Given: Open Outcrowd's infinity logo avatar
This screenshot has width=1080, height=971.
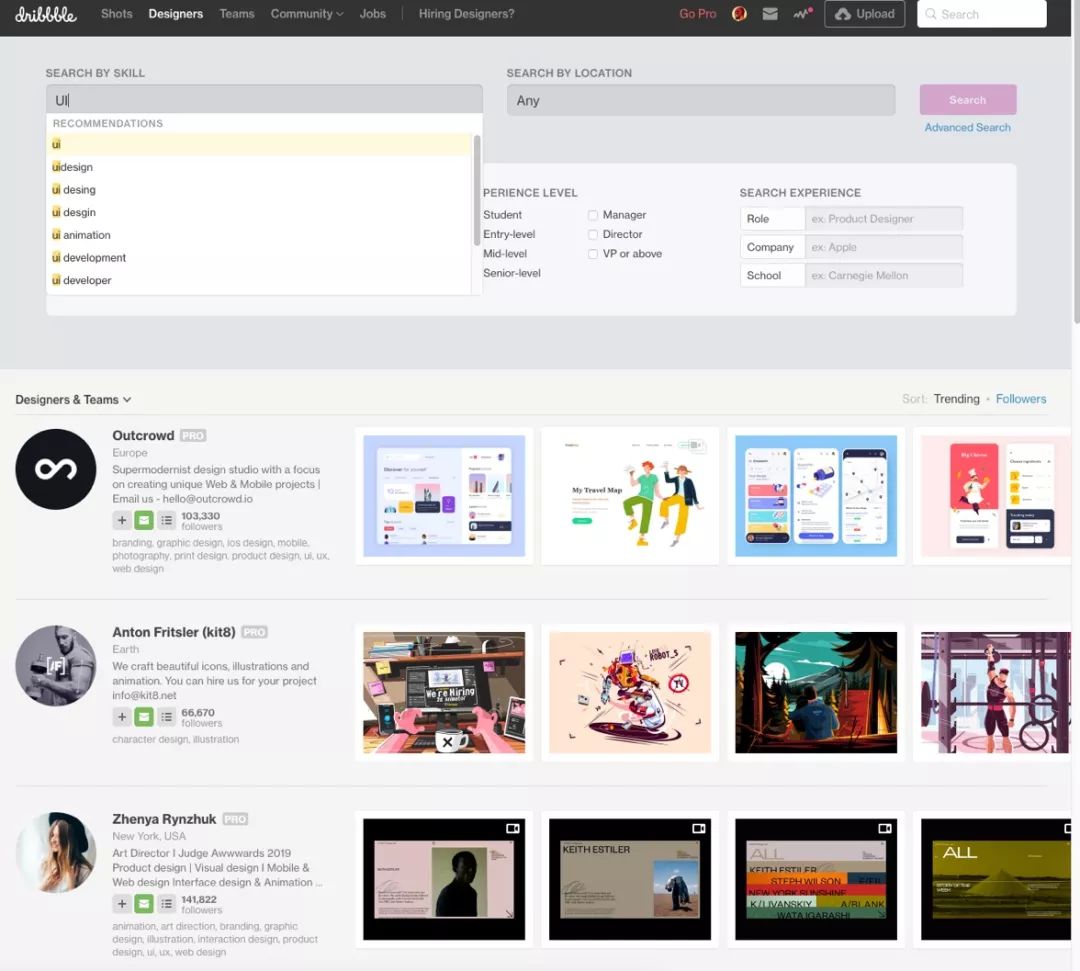Looking at the screenshot, I should click(x=56, y=469).
